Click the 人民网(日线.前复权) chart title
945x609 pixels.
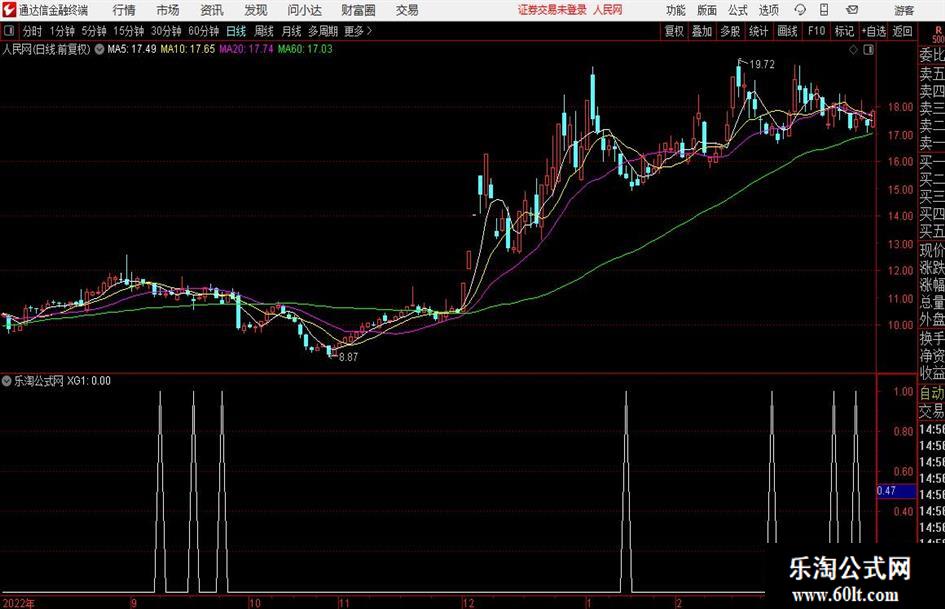46,49
